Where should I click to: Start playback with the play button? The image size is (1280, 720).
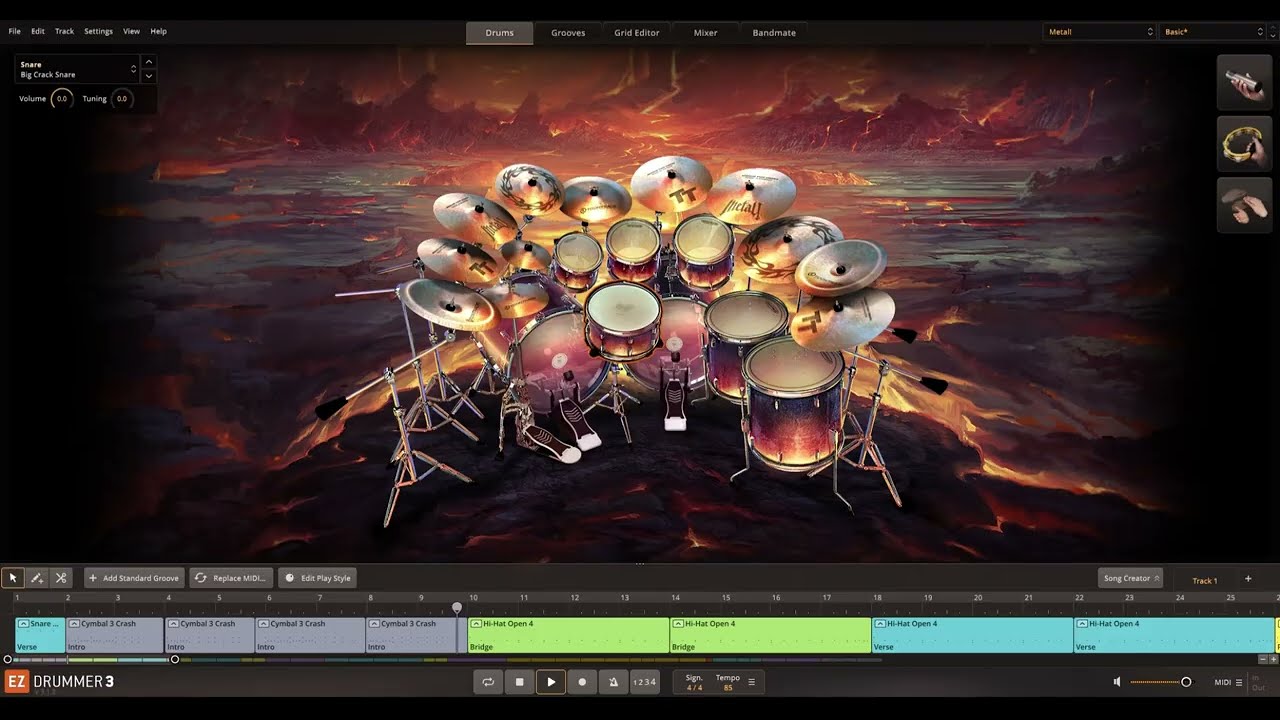(x=551, y=682)
